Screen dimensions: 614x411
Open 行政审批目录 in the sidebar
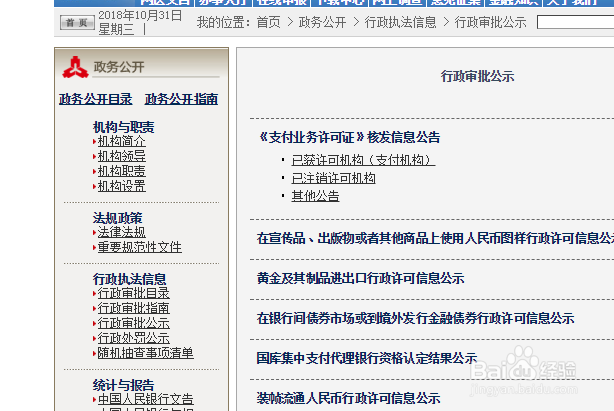coord(134,293)
